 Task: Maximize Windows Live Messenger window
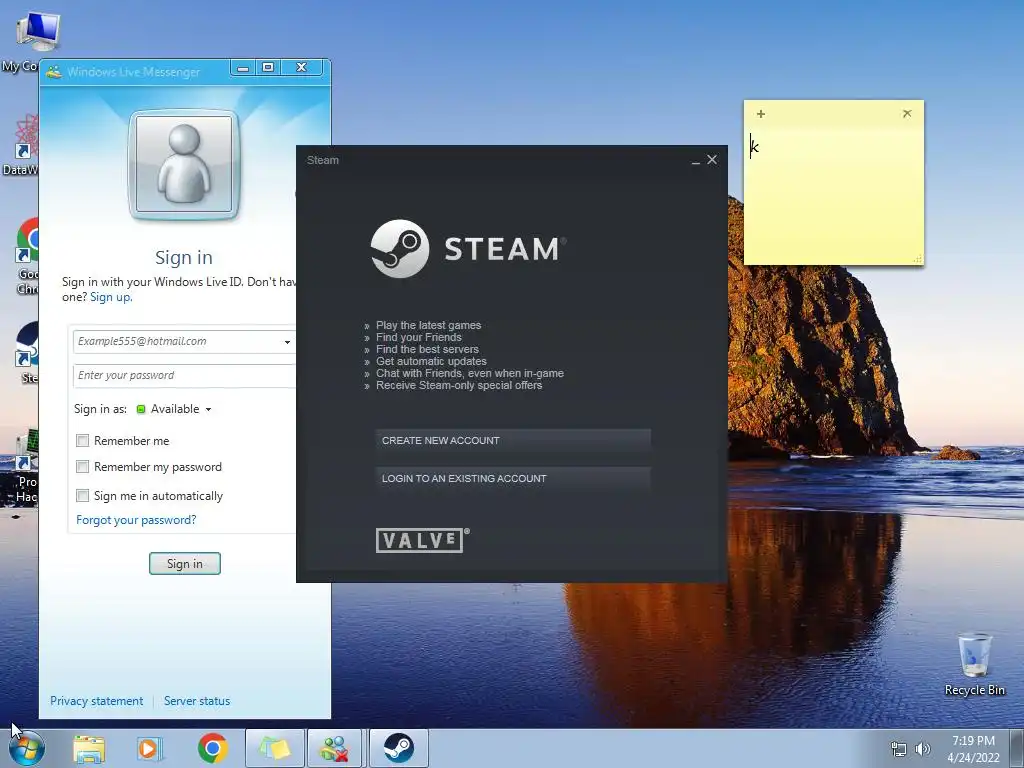coord(268,68)
